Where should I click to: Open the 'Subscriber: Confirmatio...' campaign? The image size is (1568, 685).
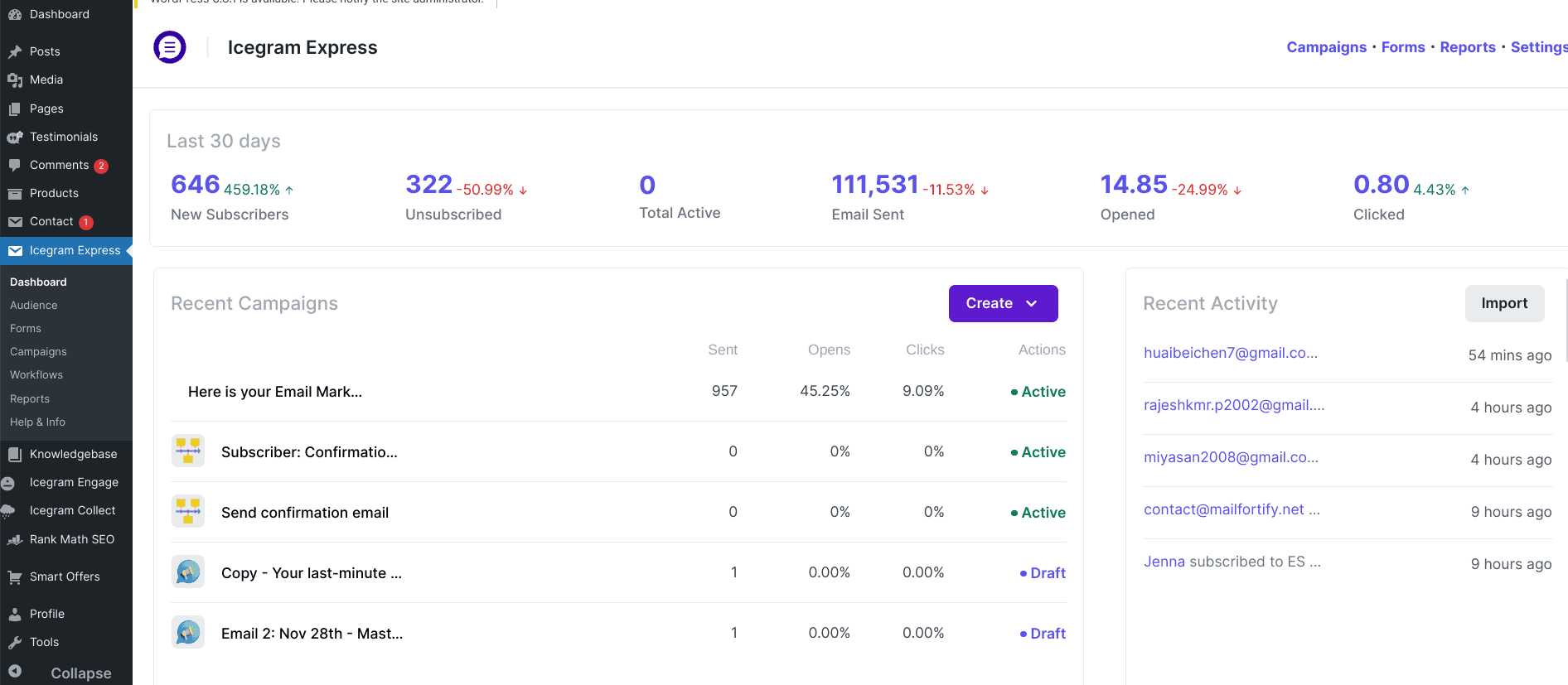(309, 452)
